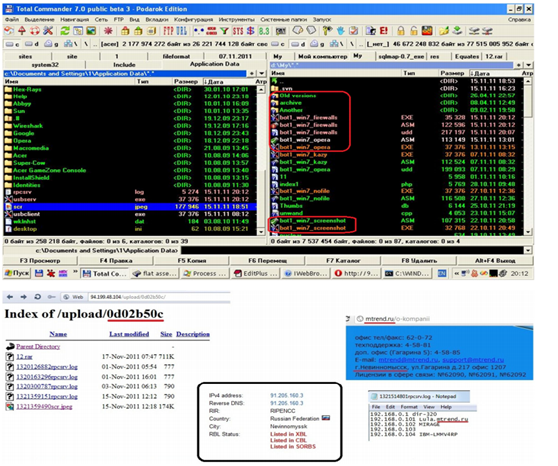The image size is (558, 466).
Task: Click F5 Копия button
Action: [192, 261]
